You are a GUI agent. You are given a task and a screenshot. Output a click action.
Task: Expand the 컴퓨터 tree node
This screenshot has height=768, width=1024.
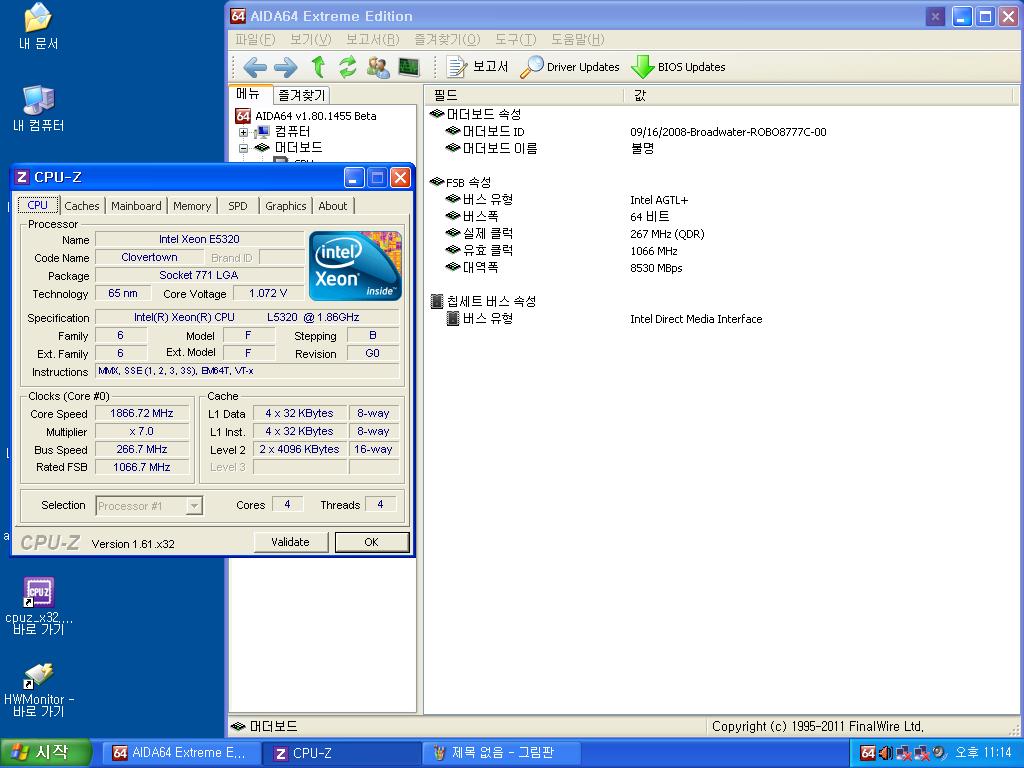(244, 132)
